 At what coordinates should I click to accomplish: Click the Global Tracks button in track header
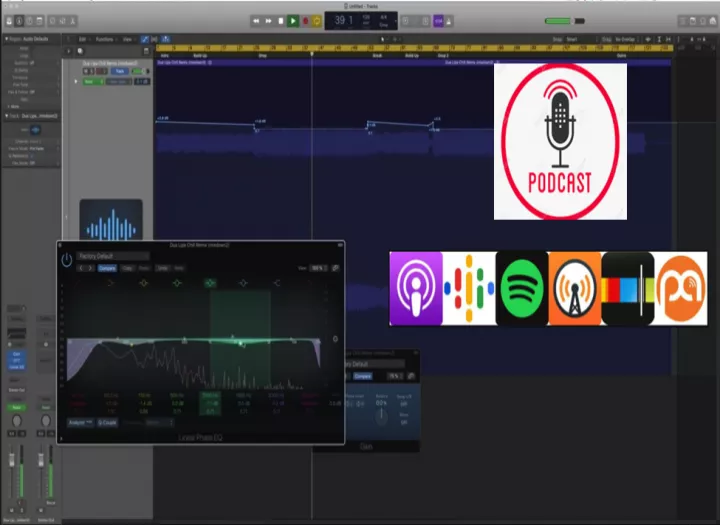146,51
